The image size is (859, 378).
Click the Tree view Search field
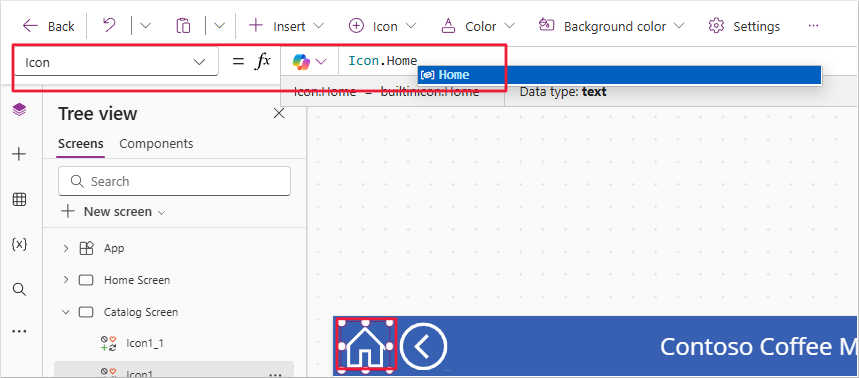click(174, 181)
